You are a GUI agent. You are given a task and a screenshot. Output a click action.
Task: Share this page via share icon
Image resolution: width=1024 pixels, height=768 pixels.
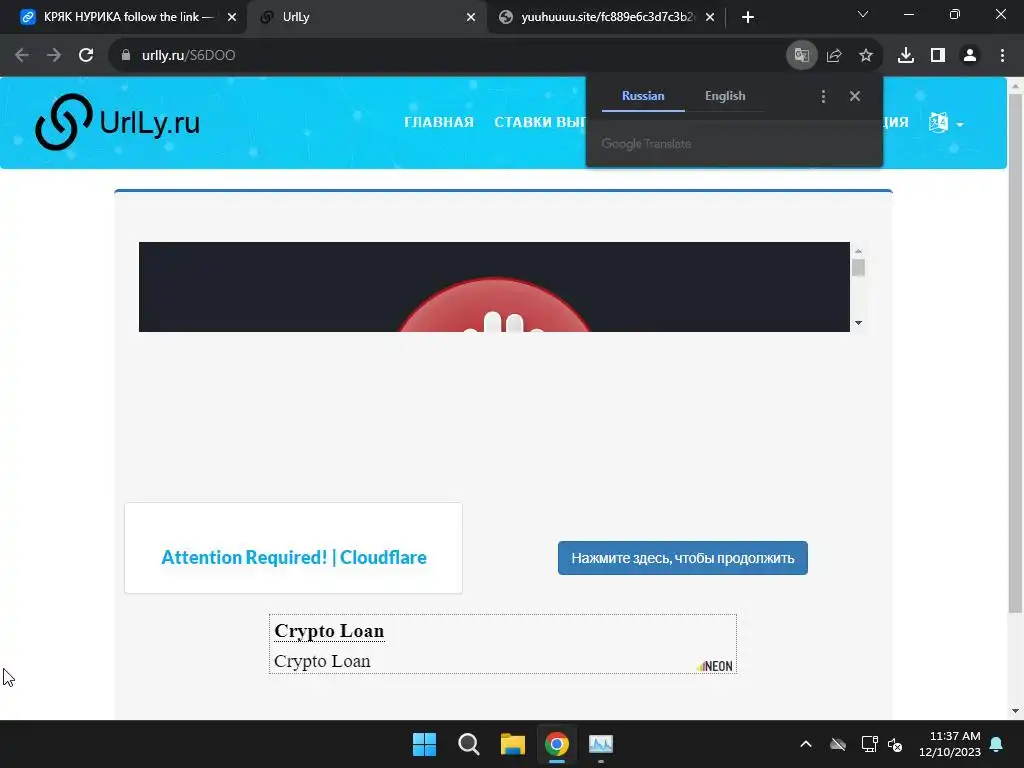[x=834, y=56]
